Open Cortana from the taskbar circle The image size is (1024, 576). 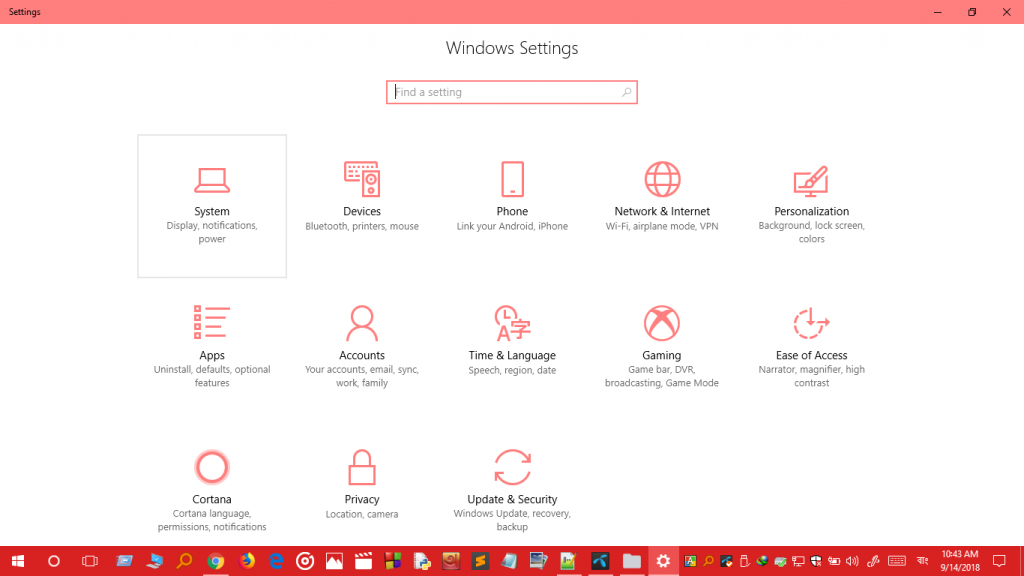click(x=54, y=561)
